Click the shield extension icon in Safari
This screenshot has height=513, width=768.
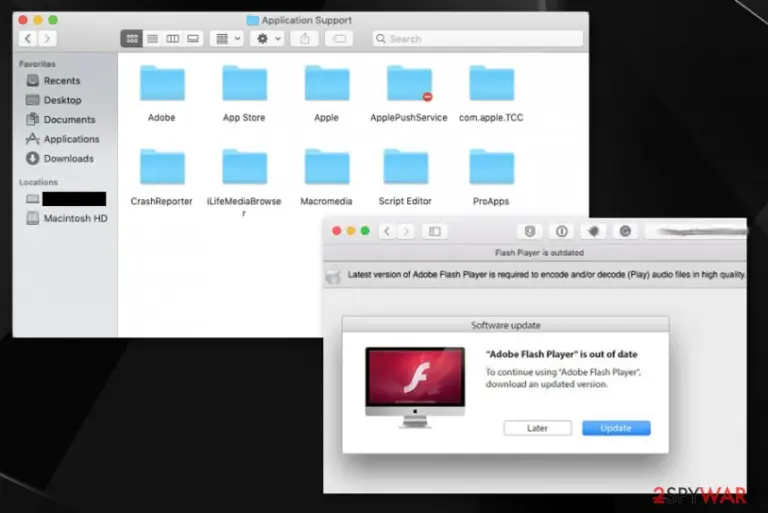pos(529,231)
